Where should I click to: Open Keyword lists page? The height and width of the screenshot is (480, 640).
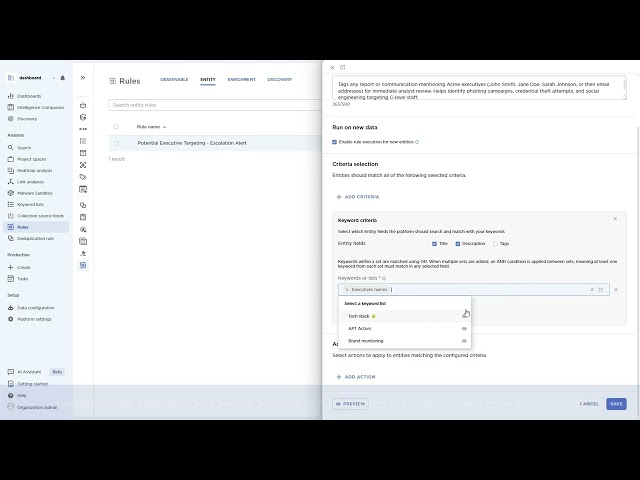[x=26, y=204]
